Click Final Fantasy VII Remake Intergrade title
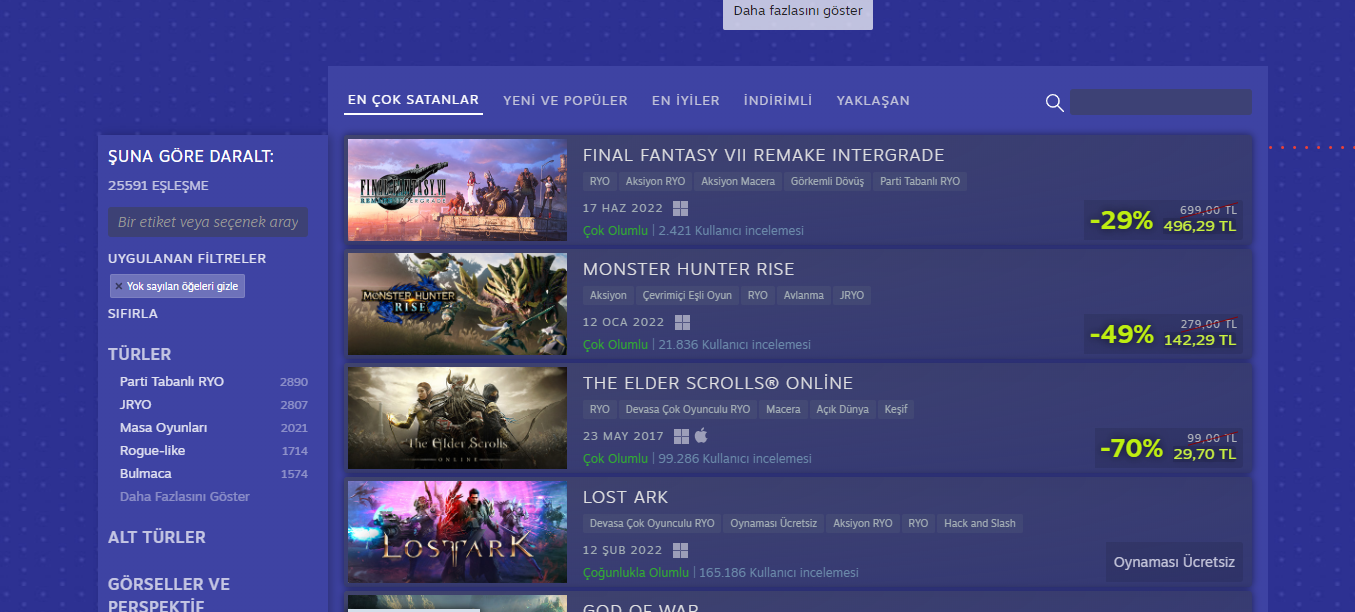This screenshot has height=612, width=1355. (x=764, y=156)
